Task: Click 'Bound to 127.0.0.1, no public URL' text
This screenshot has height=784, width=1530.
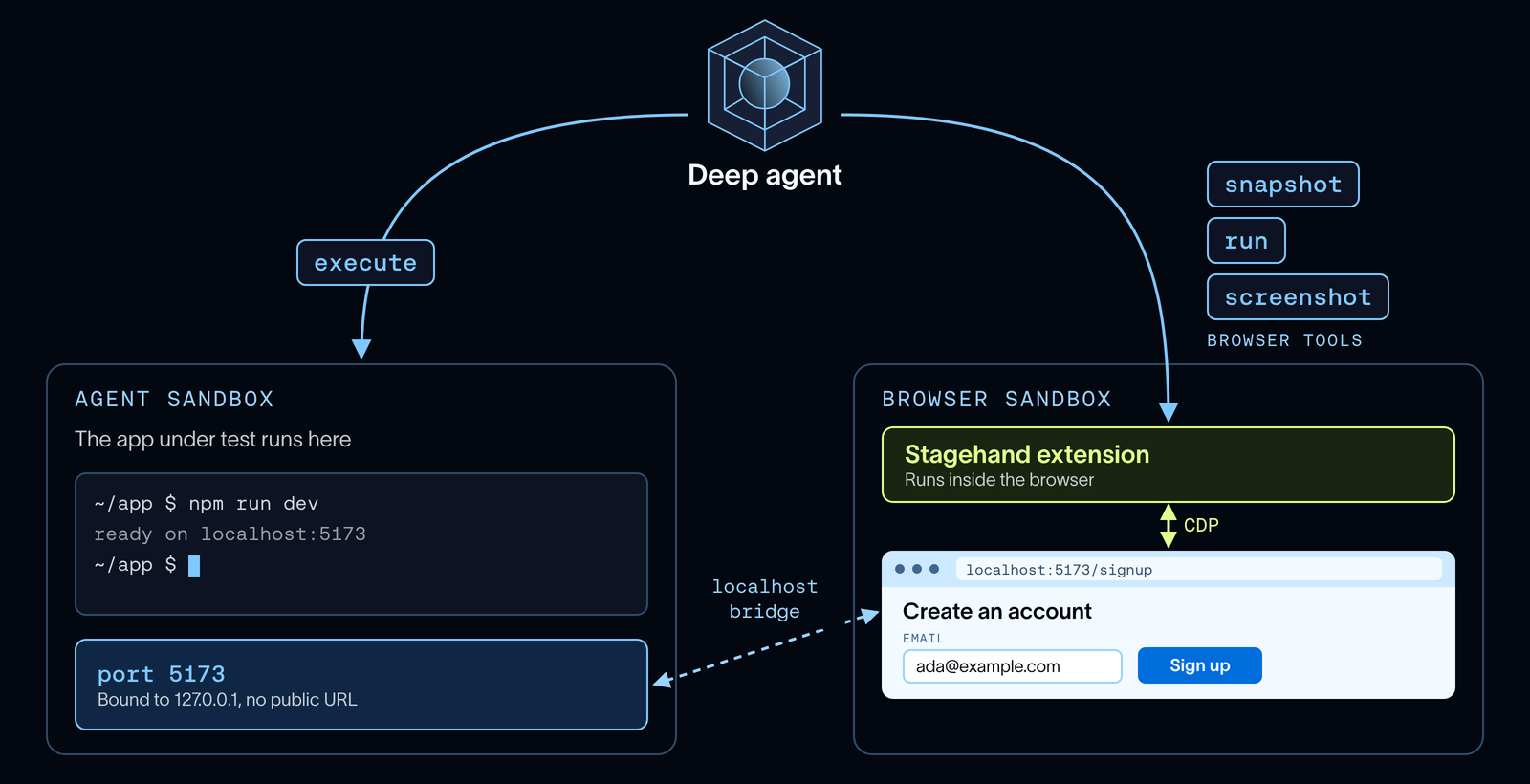Action: 228,700
